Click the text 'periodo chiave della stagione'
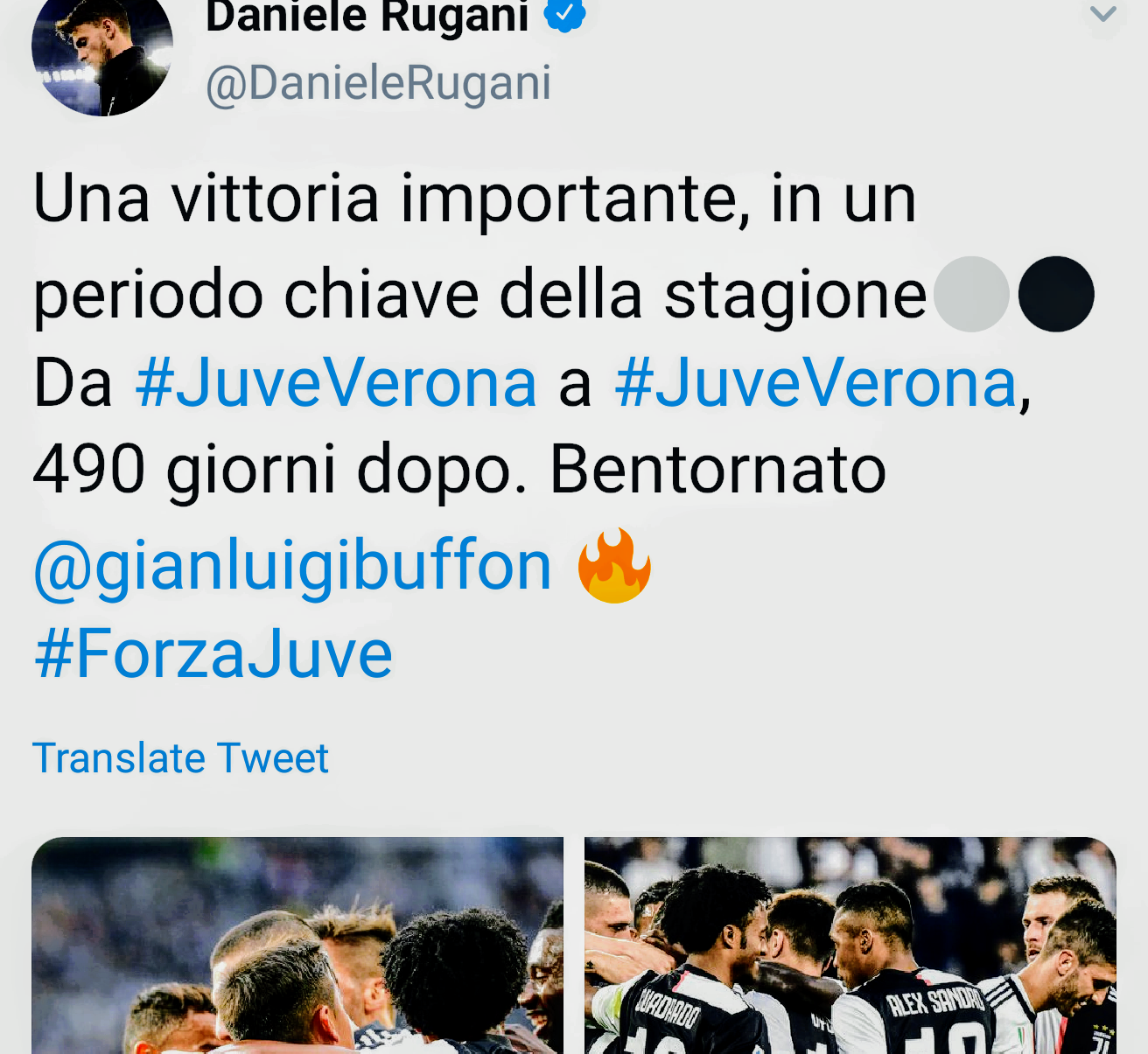The image size is (1148, 1054). 479,296
